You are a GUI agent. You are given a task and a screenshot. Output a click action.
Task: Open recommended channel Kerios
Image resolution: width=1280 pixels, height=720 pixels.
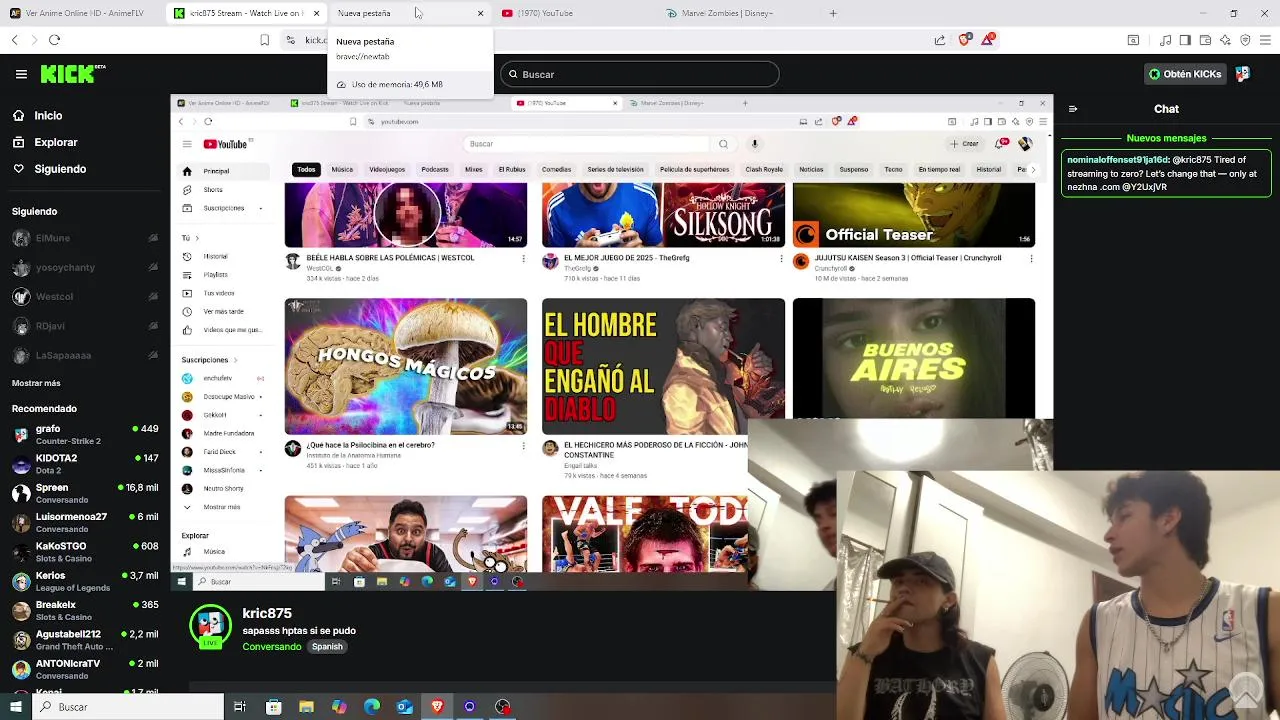coord(85,581)
